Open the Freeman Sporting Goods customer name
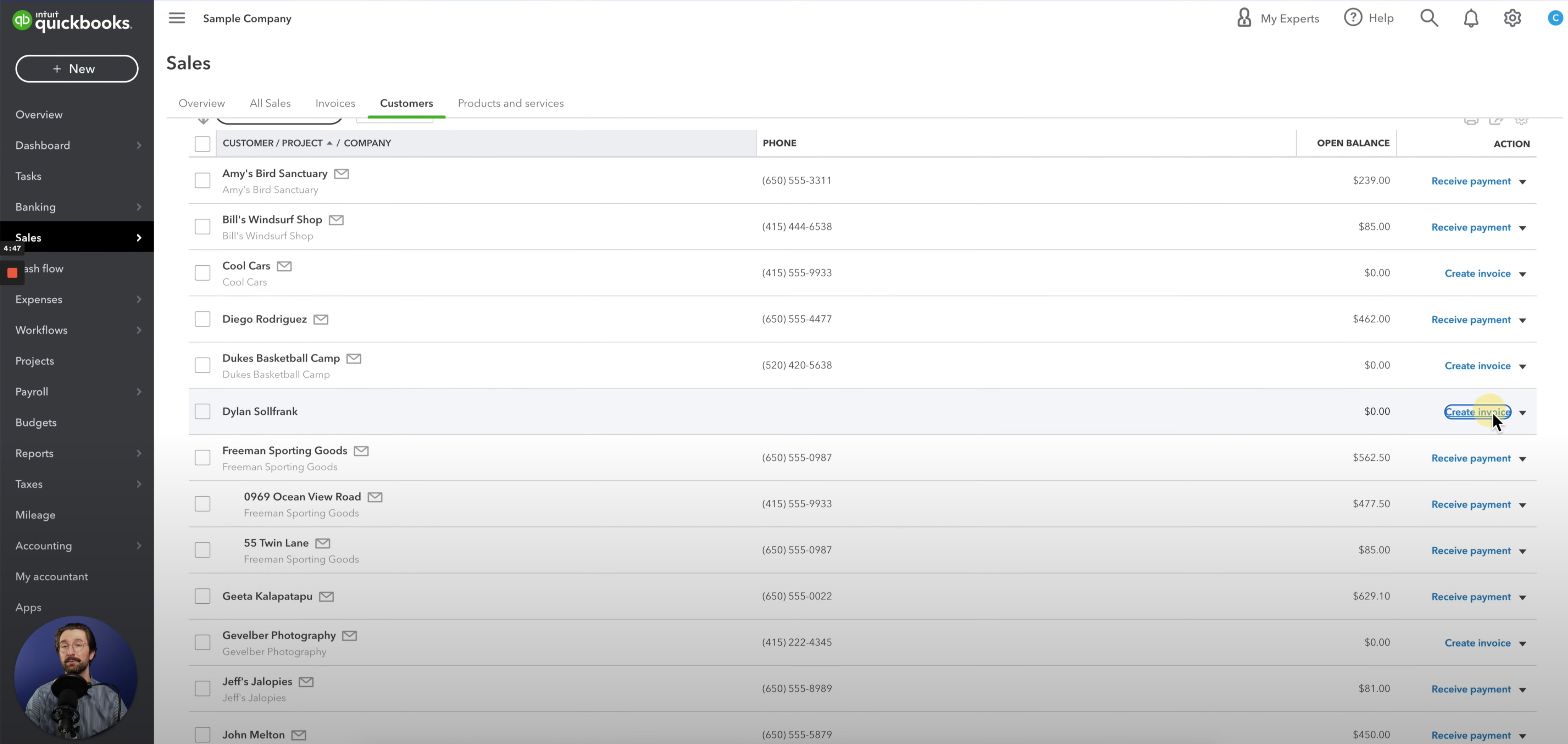 click(x=284, y=451)
